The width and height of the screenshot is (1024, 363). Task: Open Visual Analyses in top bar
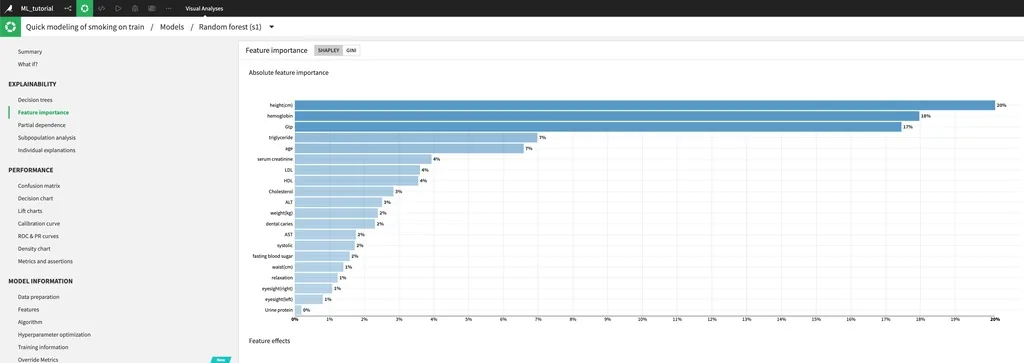pos(204,8)
